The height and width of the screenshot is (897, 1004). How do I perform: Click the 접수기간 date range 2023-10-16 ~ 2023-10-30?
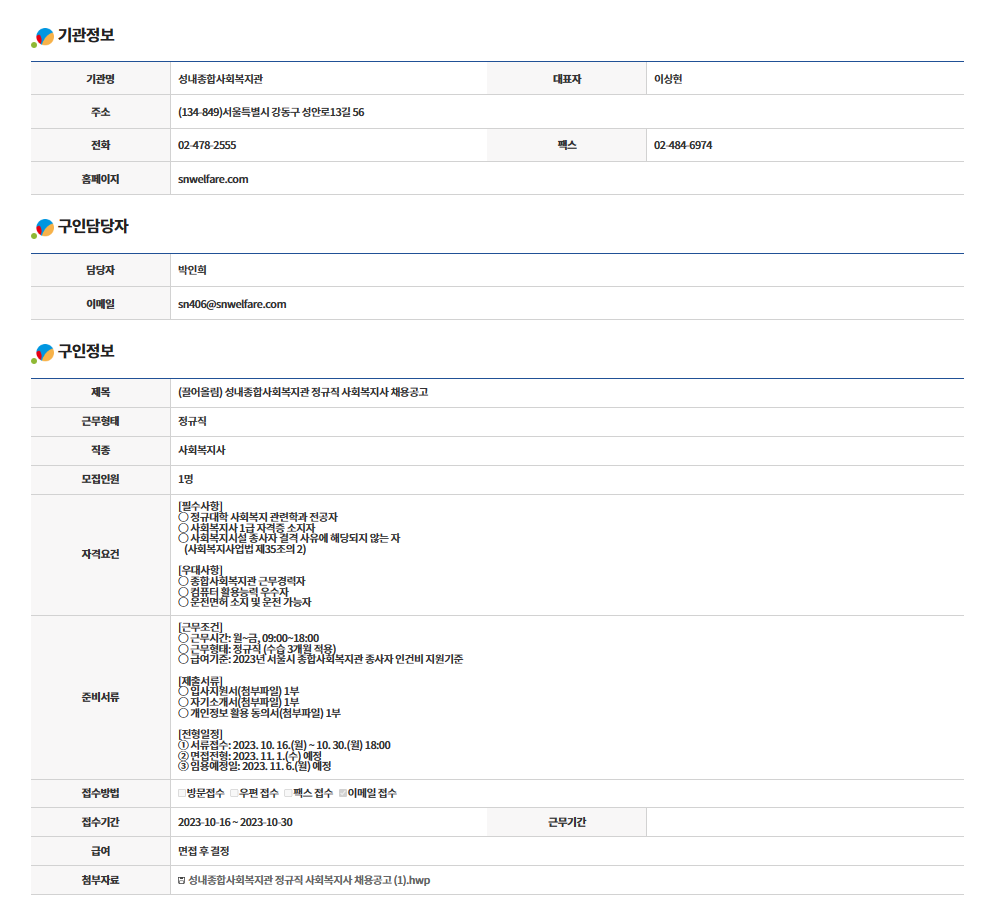(x=235, y=823)
